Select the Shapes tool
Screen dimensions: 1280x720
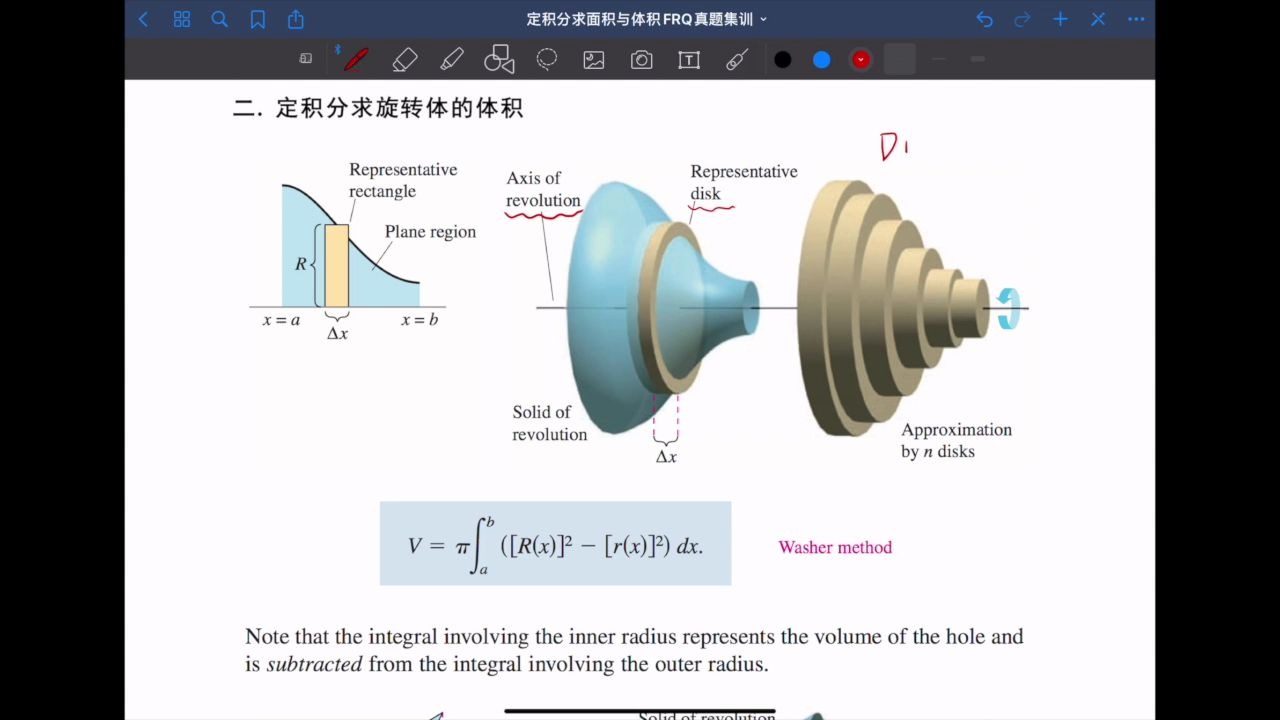tap(499, 59)
